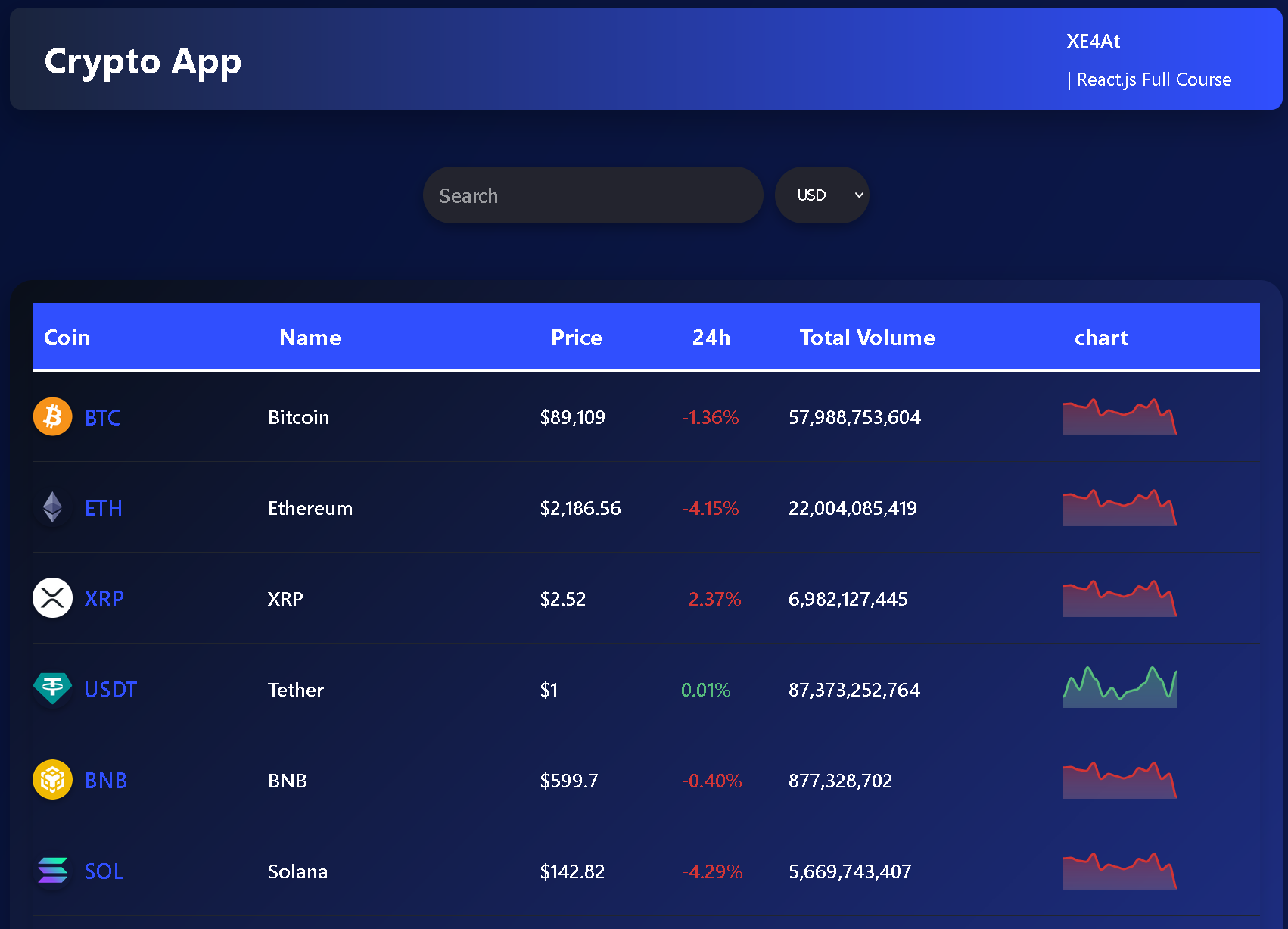Viewport: 1288px width, 929px height.
Task: Click the XE4At header text
Action: [1093, 41]
